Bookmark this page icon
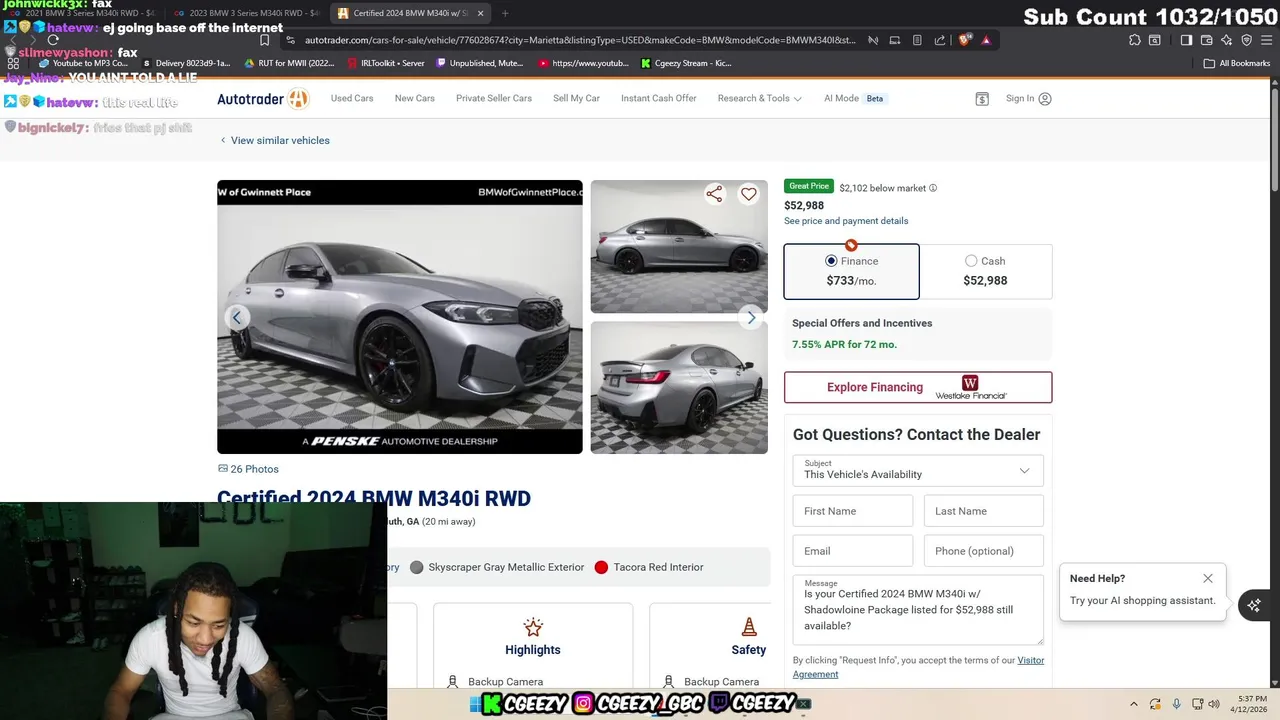 264,40
